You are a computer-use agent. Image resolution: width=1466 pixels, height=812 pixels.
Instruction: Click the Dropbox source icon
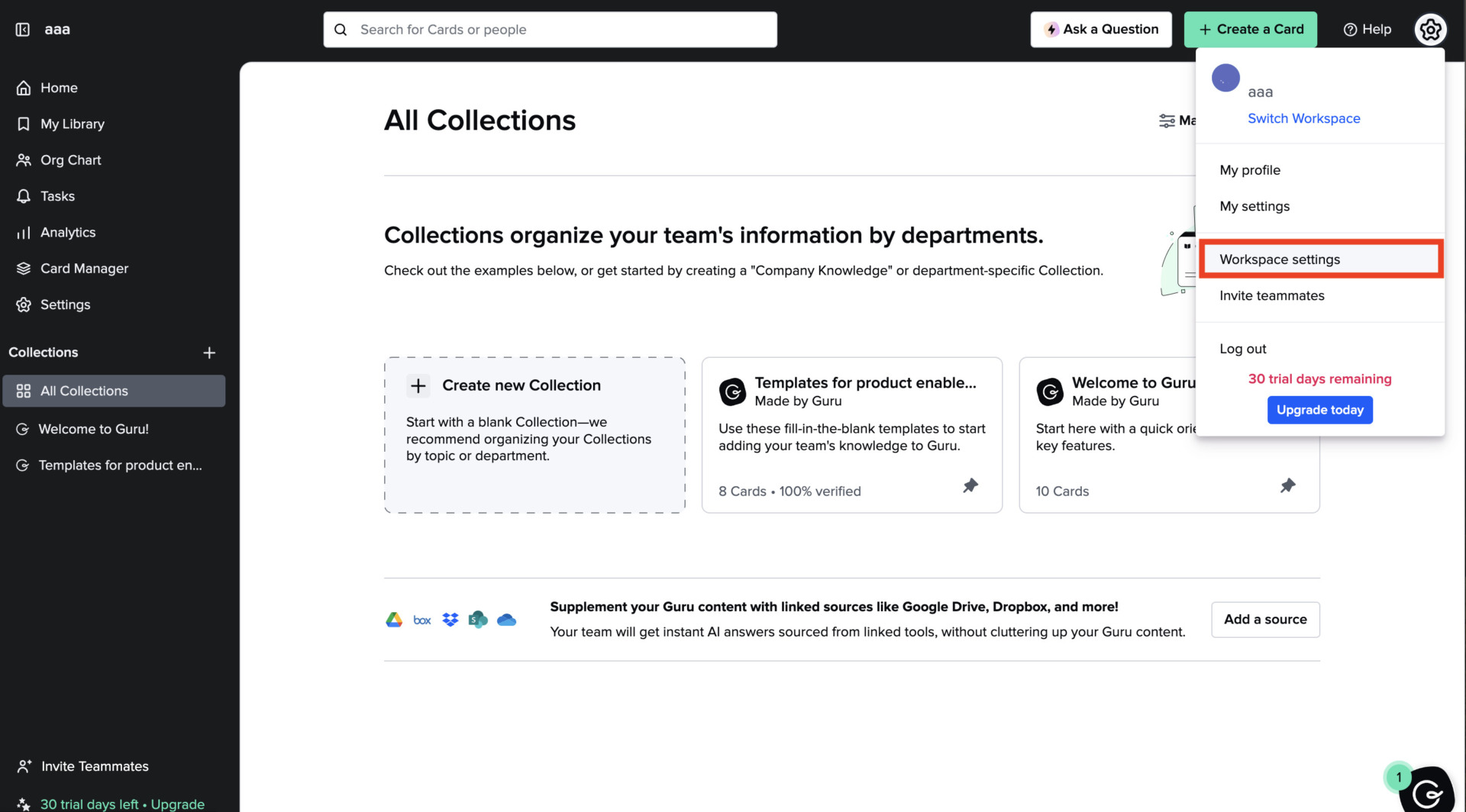pyautogui.click(x=450, y=619)
